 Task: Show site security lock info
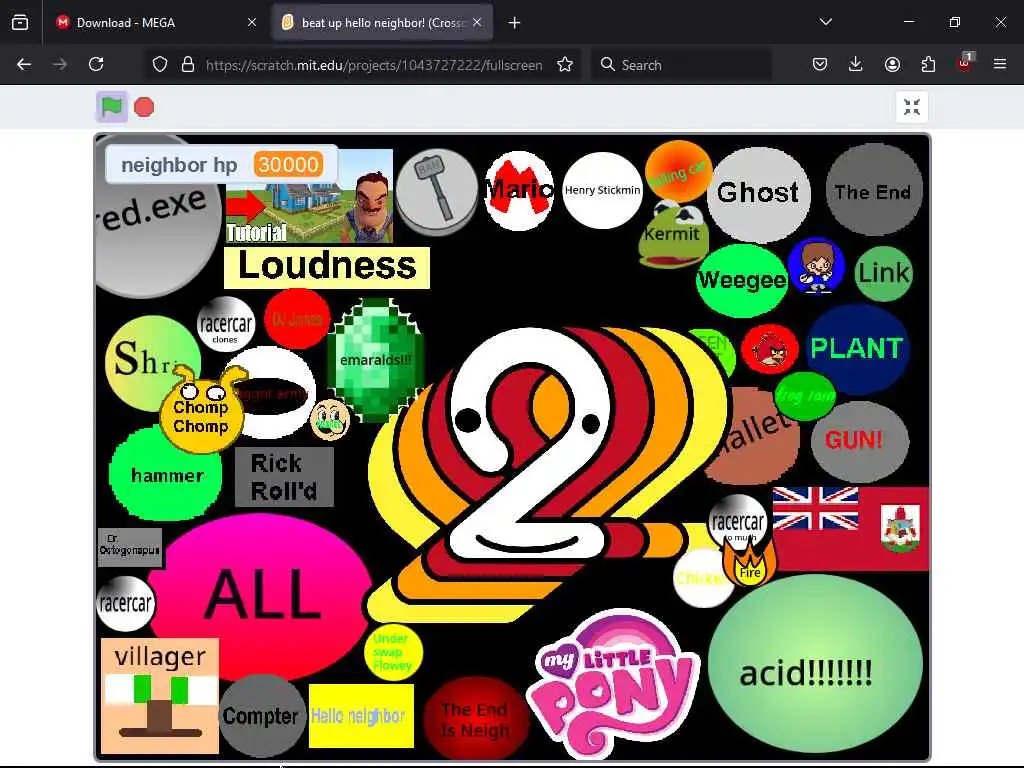(188, 64)
